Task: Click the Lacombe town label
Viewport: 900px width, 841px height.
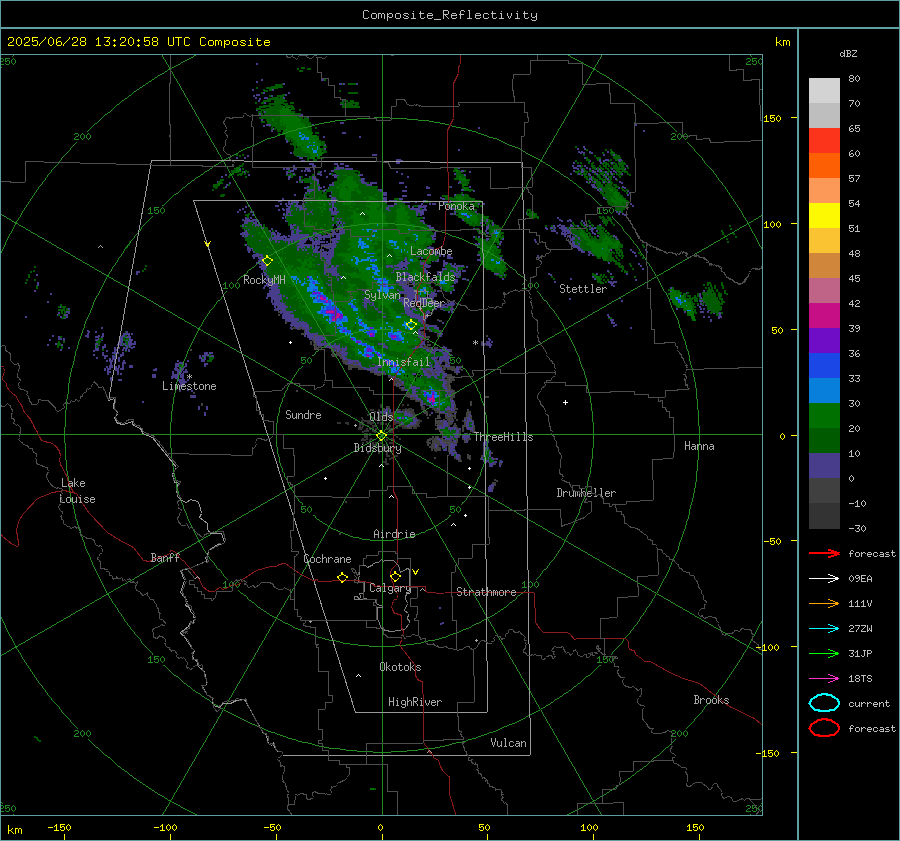Action: pos(431,251)
